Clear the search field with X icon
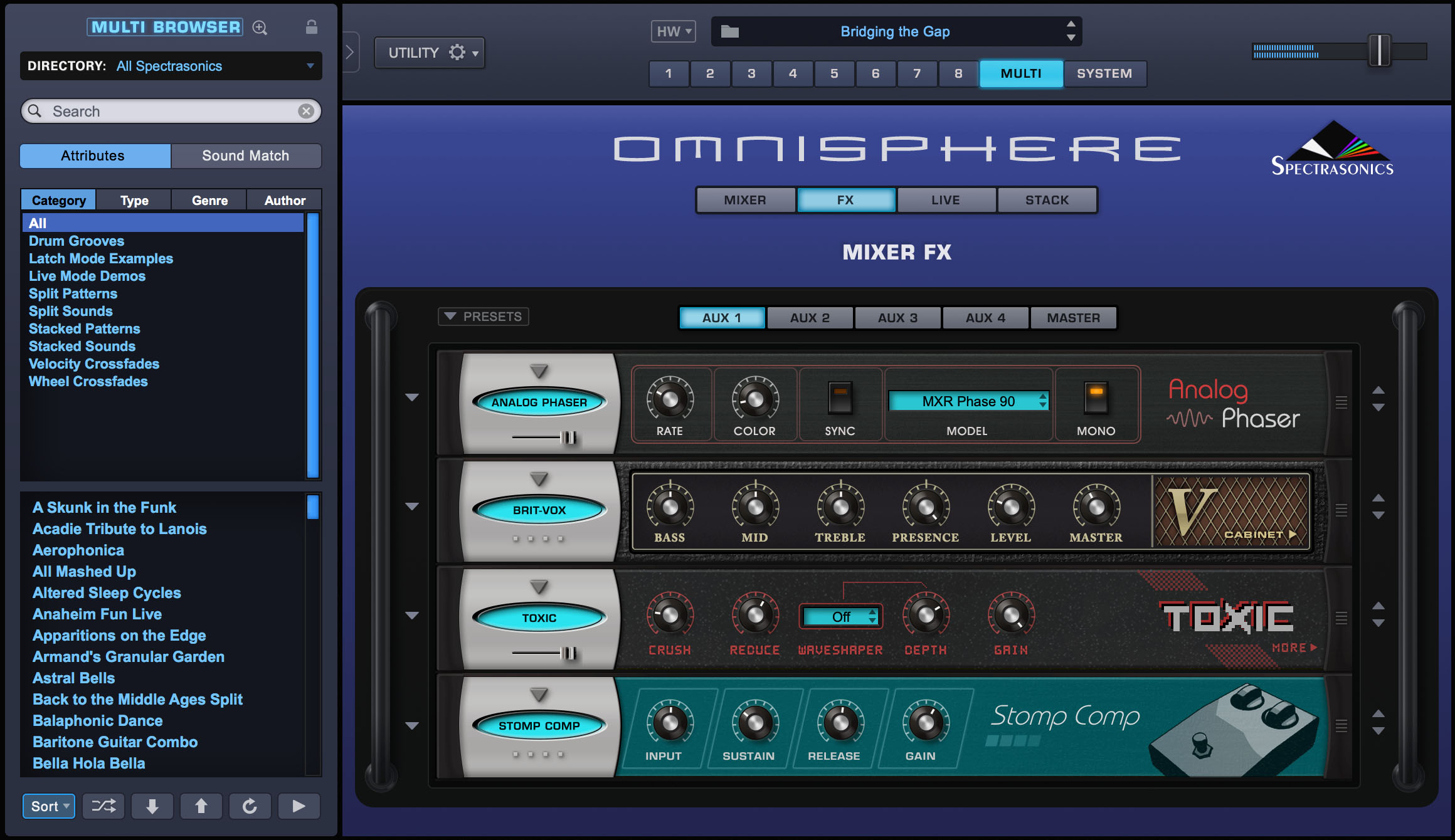Image resolution: width=1455 pixels, height=840 pixels. [306, 111]
